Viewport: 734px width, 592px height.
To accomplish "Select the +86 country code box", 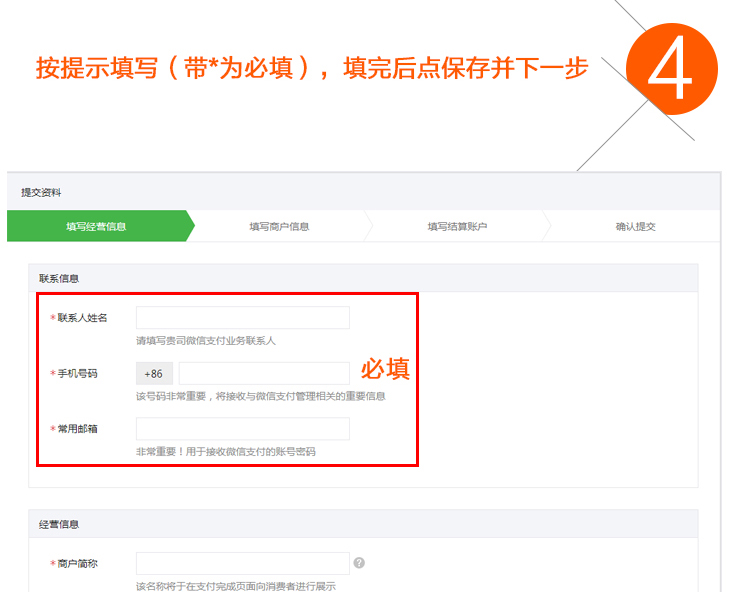I will (x=154, y=373).
